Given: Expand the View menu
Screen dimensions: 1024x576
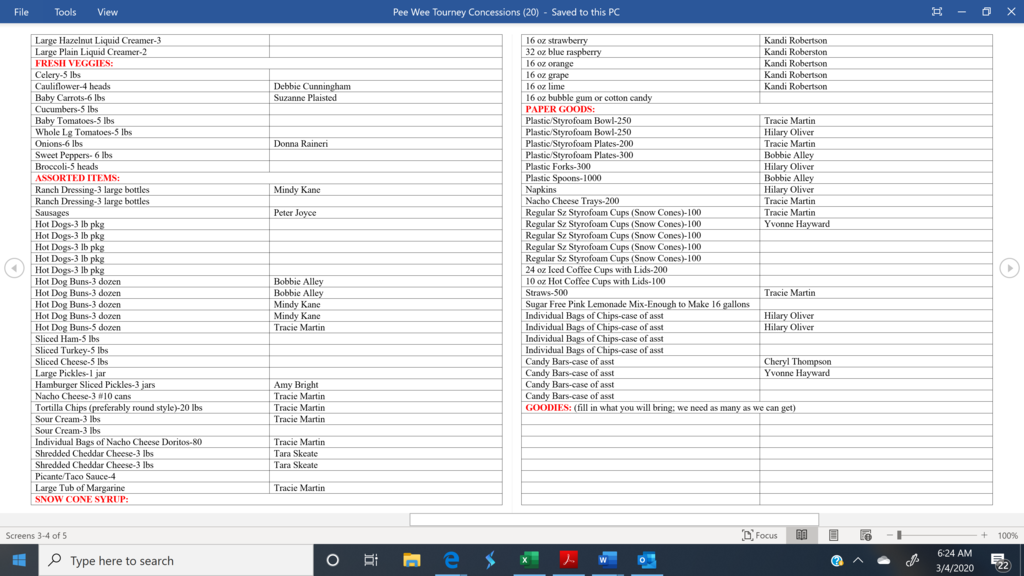Looking at the screenshot, I should (107, 12).
